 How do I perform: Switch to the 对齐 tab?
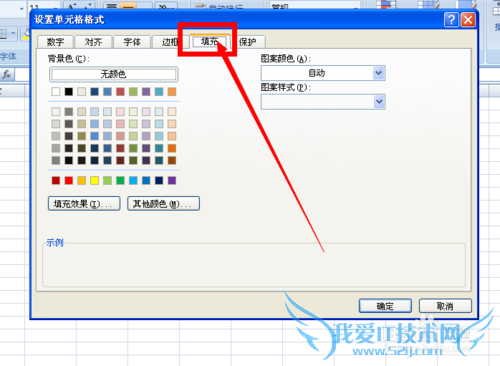94,42
